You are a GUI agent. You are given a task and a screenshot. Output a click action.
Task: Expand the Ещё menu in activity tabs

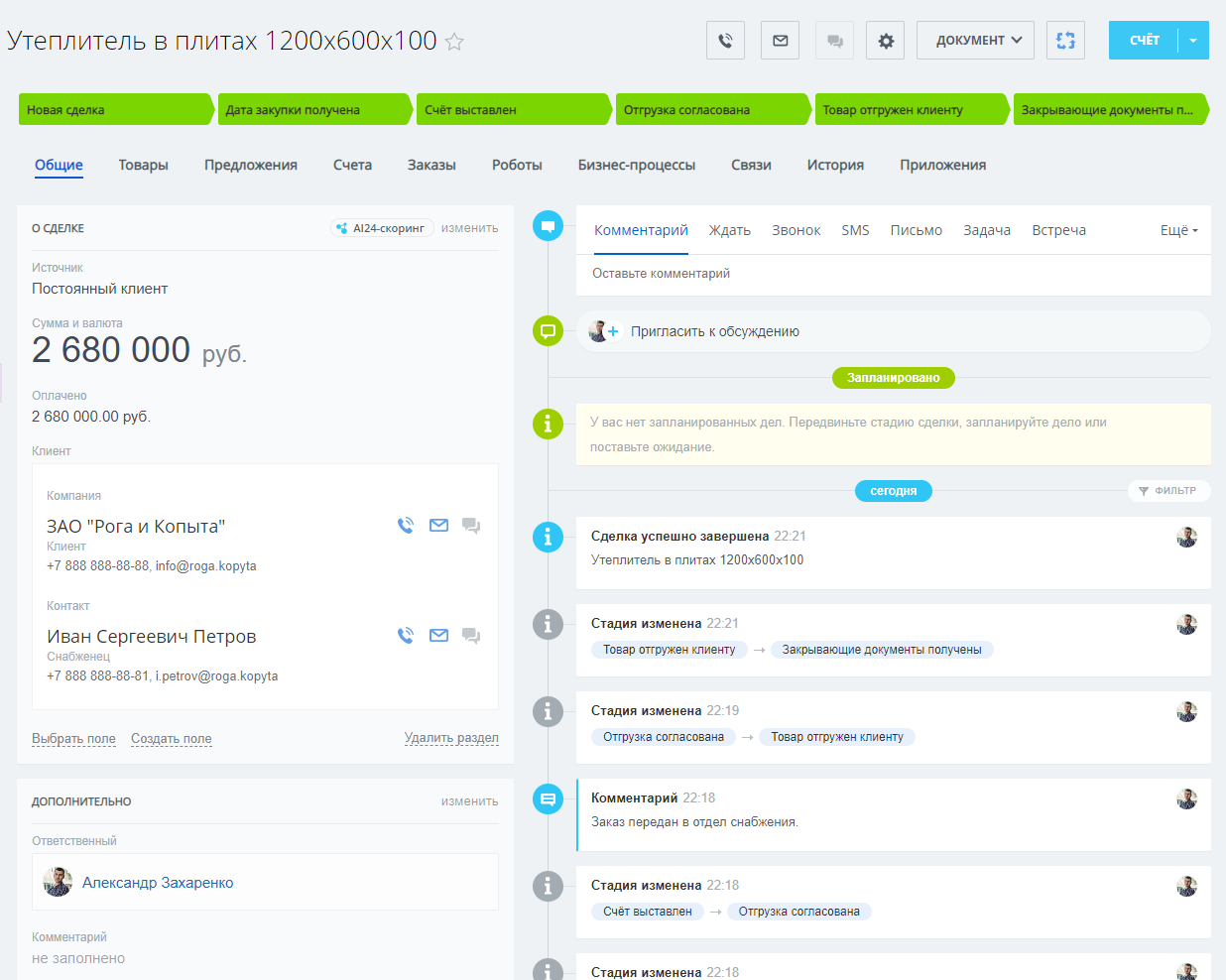click(1178, 230)
